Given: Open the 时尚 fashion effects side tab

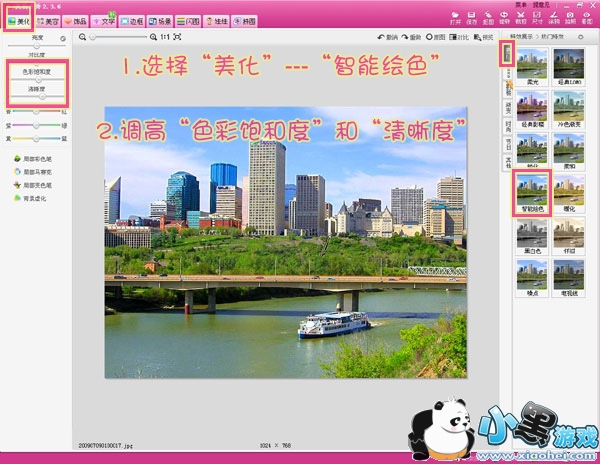Looking at the screenshot, I should pos(508,126).
